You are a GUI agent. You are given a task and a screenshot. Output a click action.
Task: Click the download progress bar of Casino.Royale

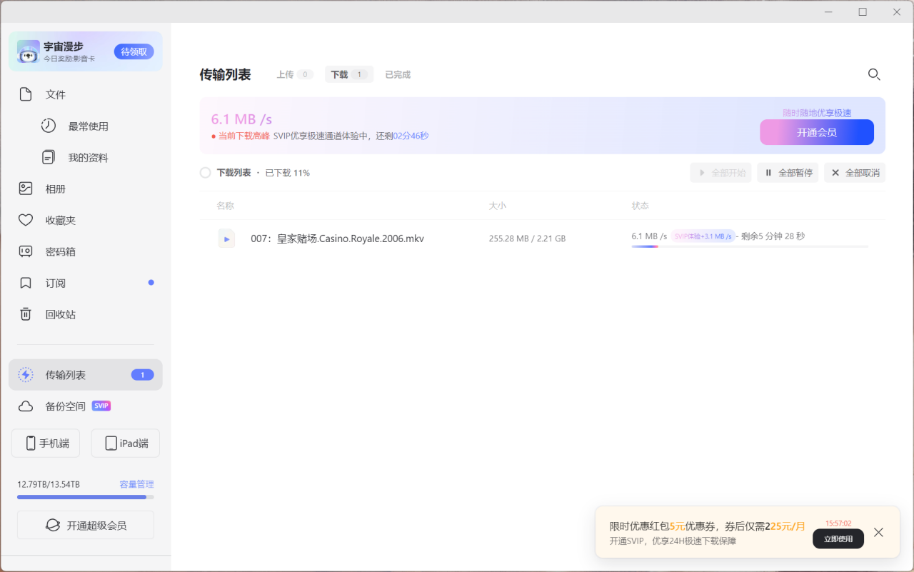[x=750, y=247]
